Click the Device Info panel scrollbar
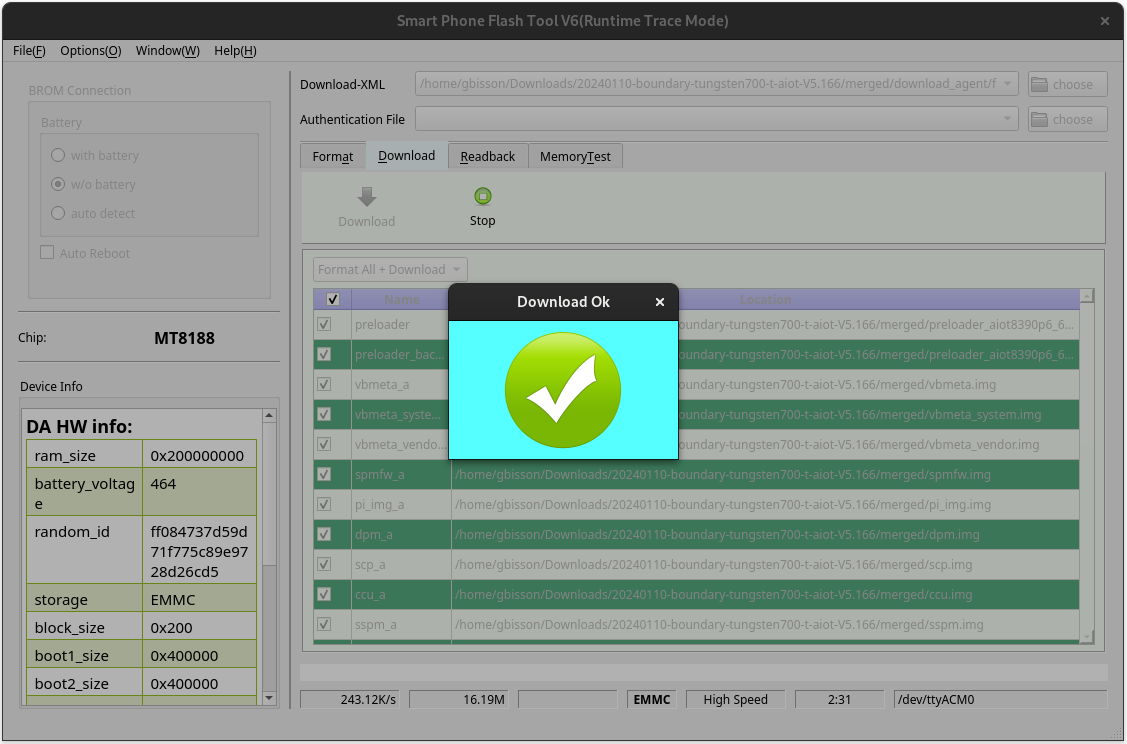Screen dimensions: 1127x744 click(x=270, y=550)
